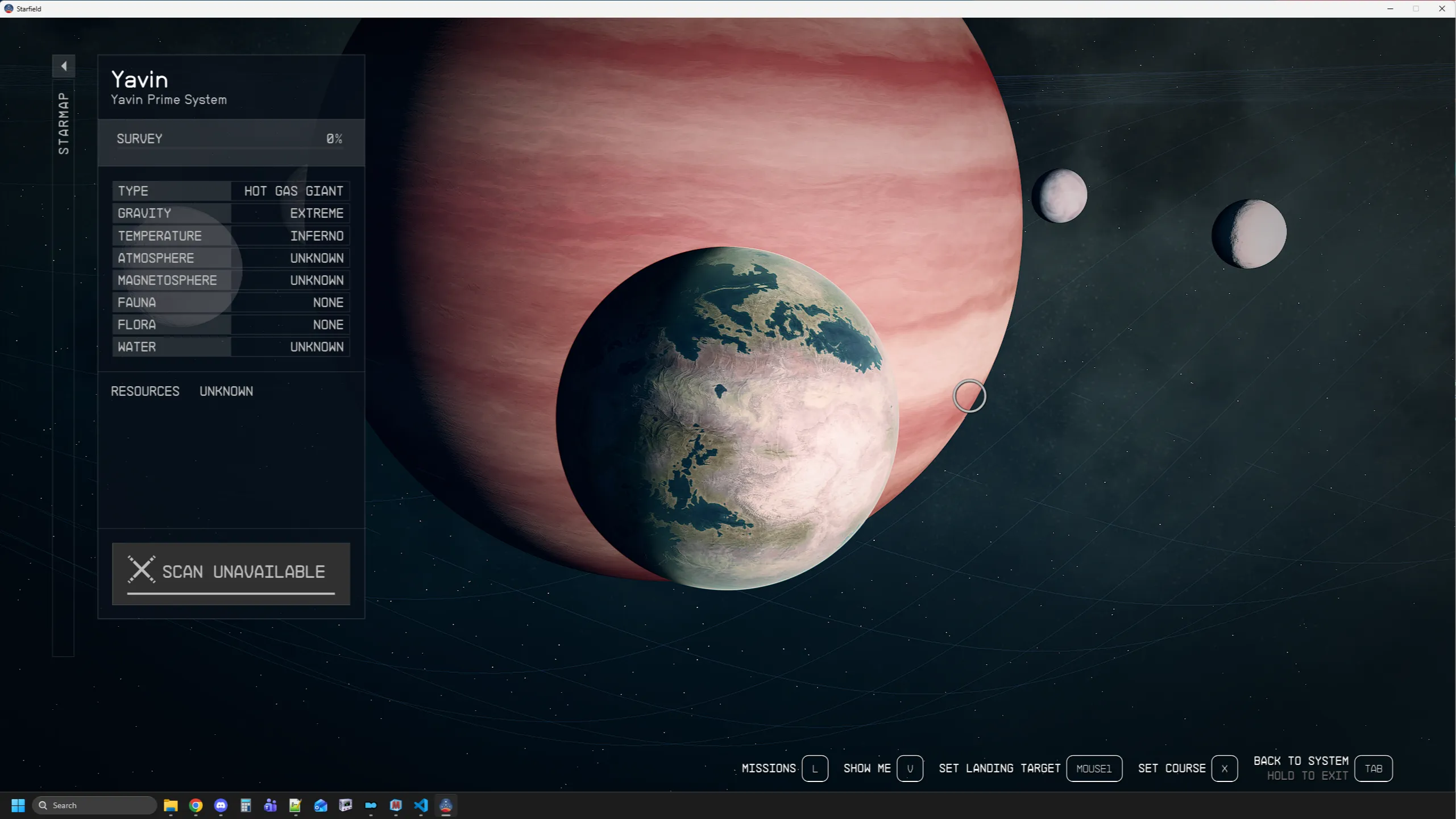
Task: Click the MOUSE1 Set Landing Target key
Action: click(x=1094, y=768)
